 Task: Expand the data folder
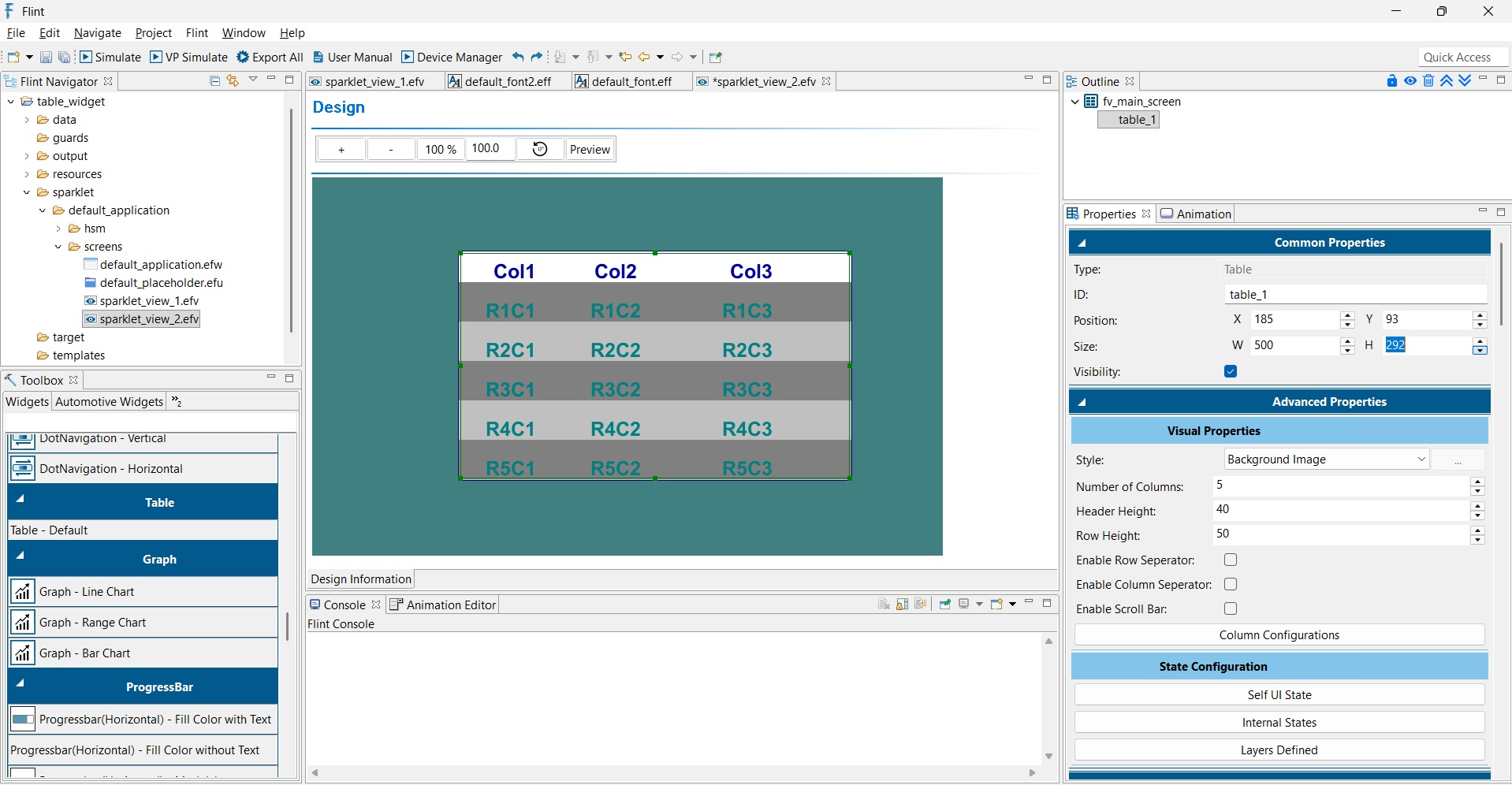coord(27,120)
